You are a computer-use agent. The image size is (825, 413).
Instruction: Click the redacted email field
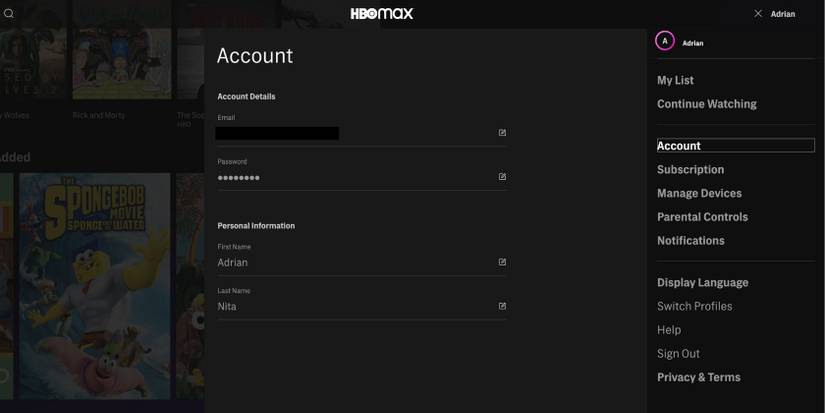(277, 133)
